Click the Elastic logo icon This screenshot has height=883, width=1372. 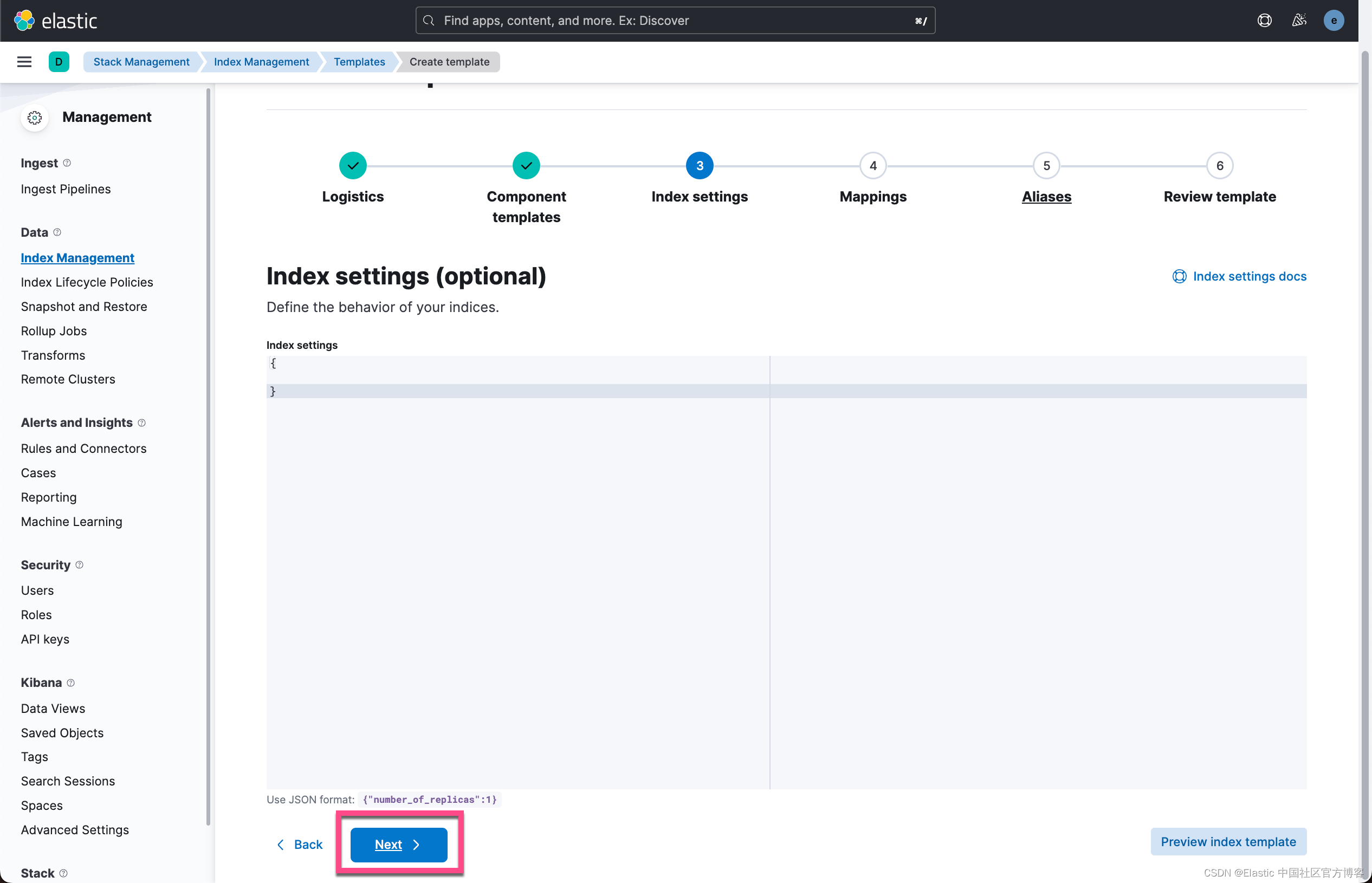24,21
